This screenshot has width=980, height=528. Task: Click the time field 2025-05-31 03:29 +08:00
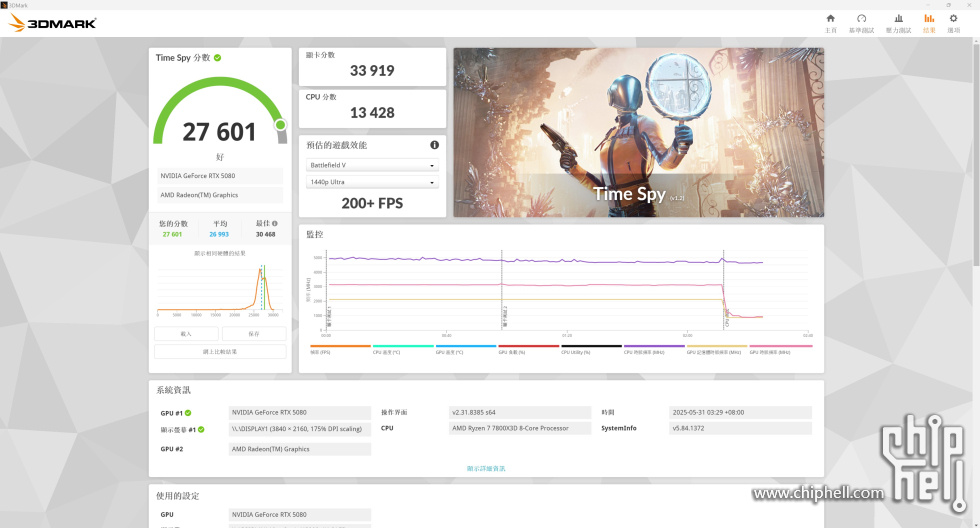coord(740,412)
